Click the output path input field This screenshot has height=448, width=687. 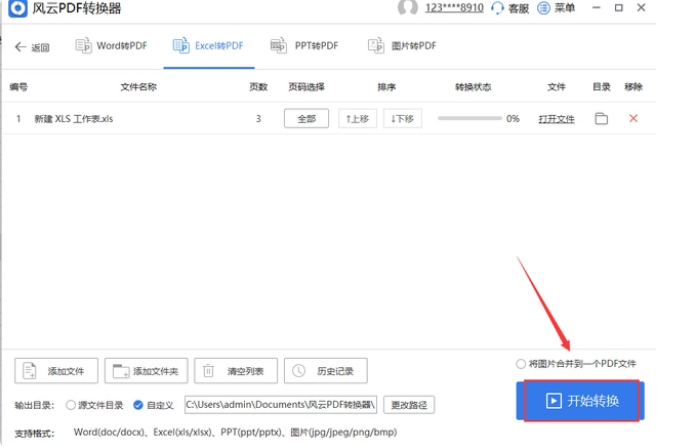pyautogui.click(x=280, y=405)
